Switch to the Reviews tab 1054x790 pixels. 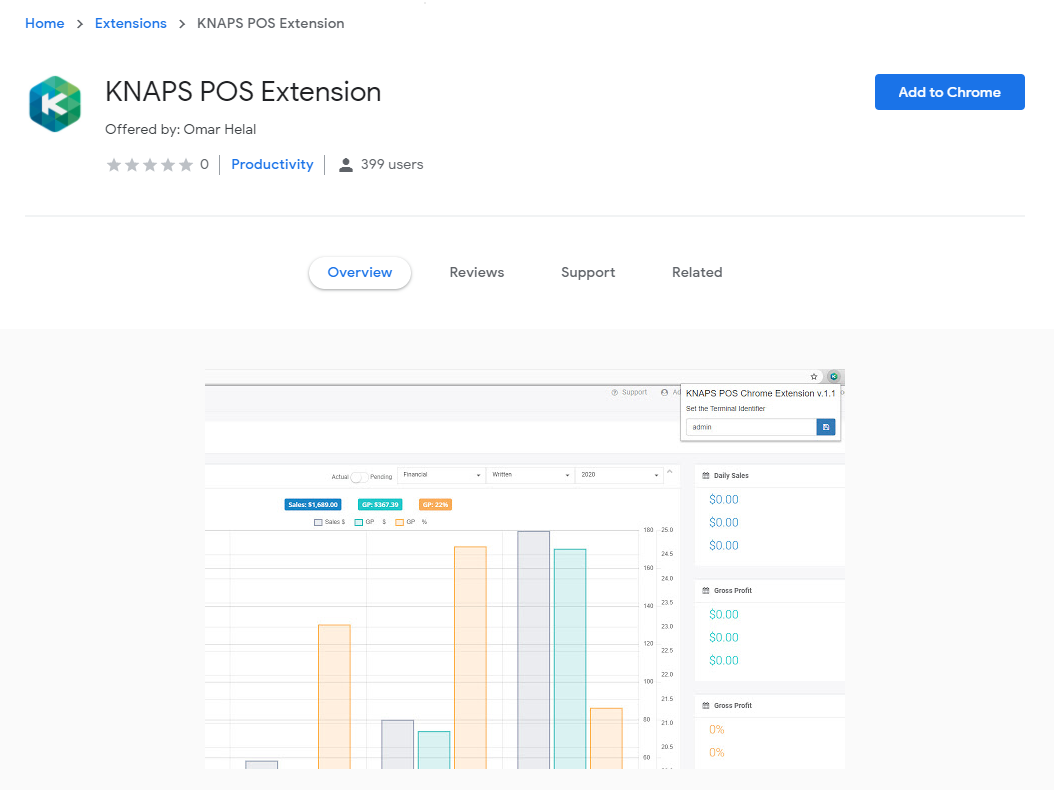point(477,272)
